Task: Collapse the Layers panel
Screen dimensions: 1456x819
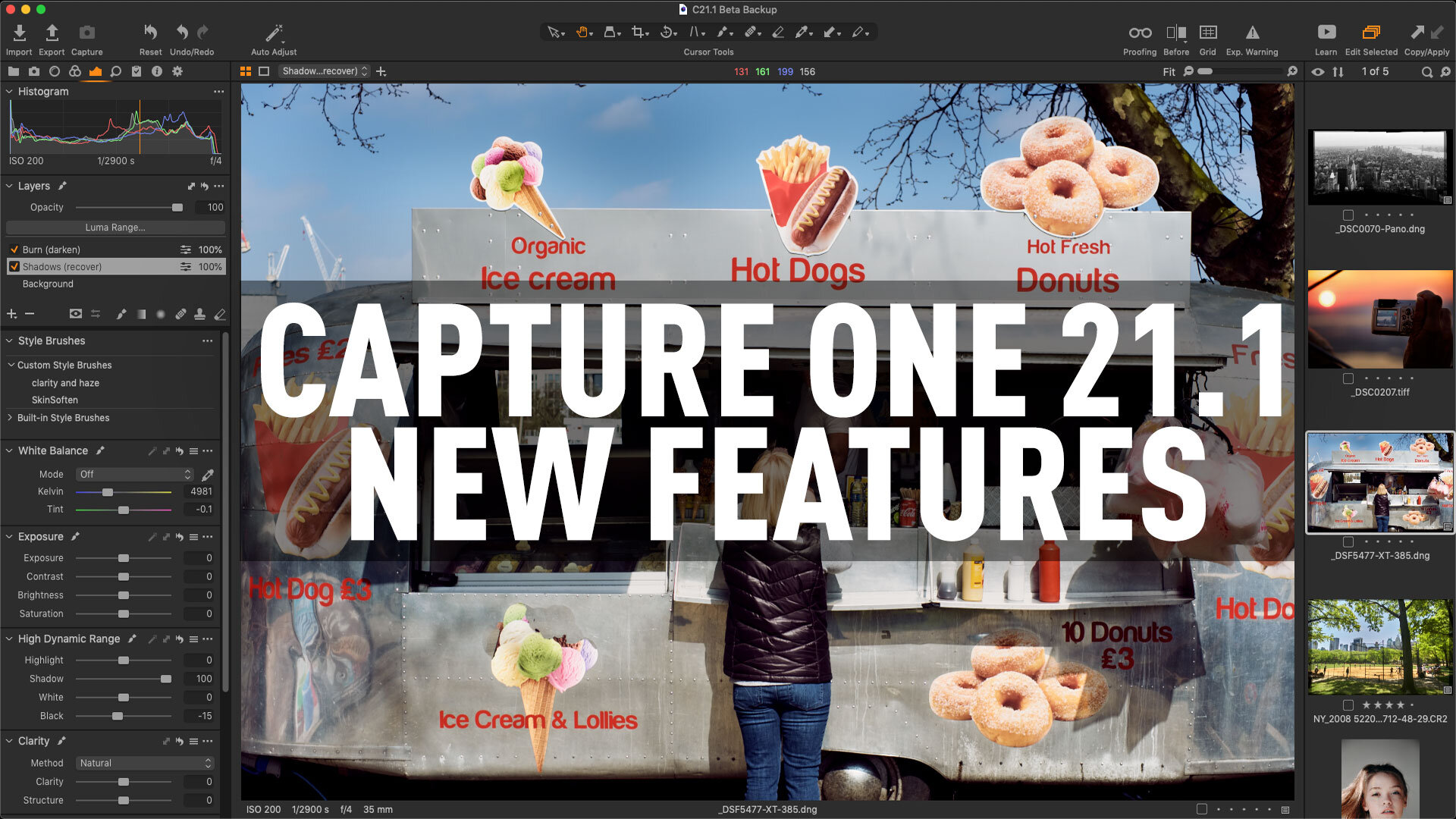Action: coord(9,187)
